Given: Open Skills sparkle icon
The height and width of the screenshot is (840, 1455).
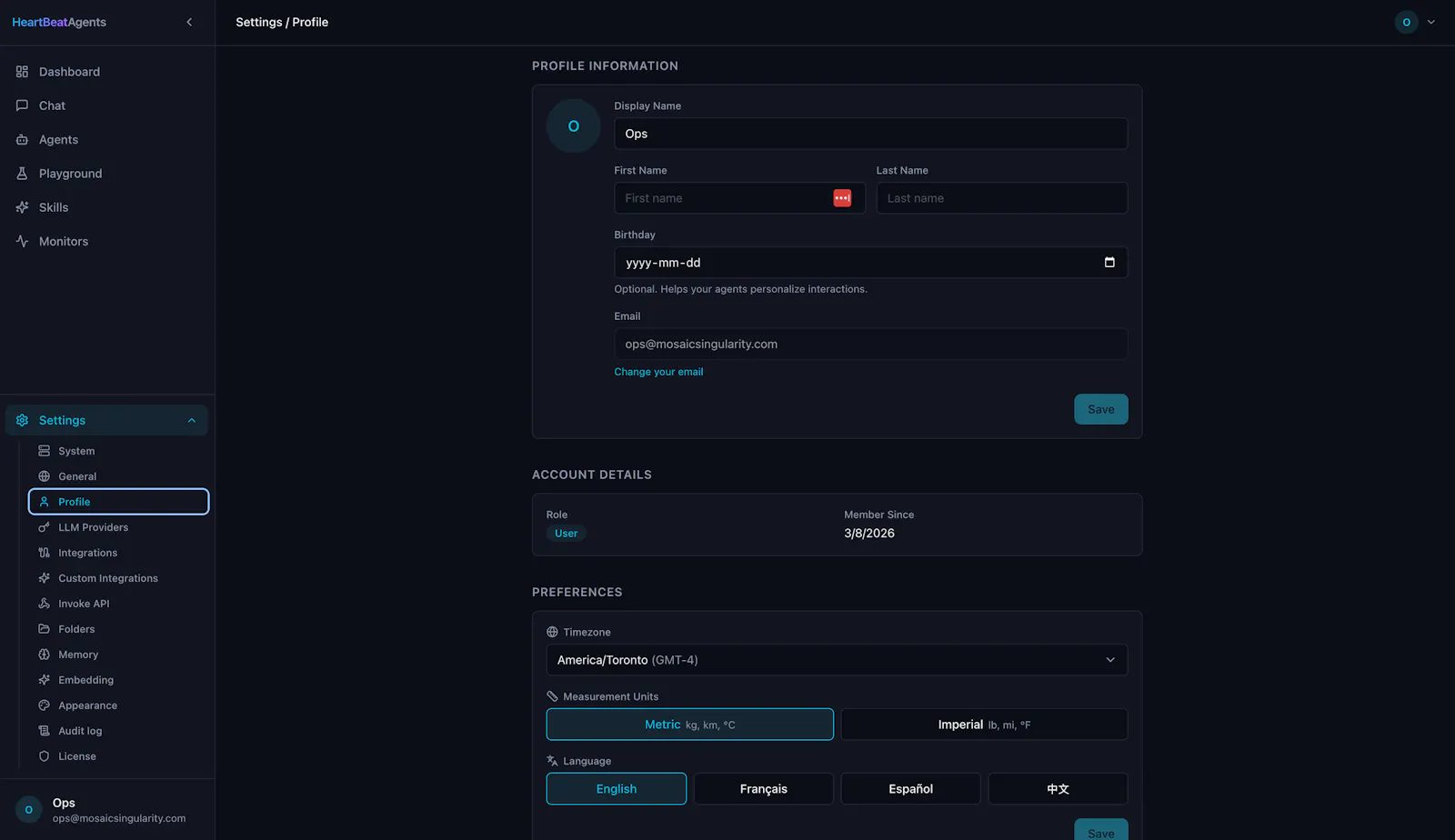Looking at the screenshot, I should [22, 207].
